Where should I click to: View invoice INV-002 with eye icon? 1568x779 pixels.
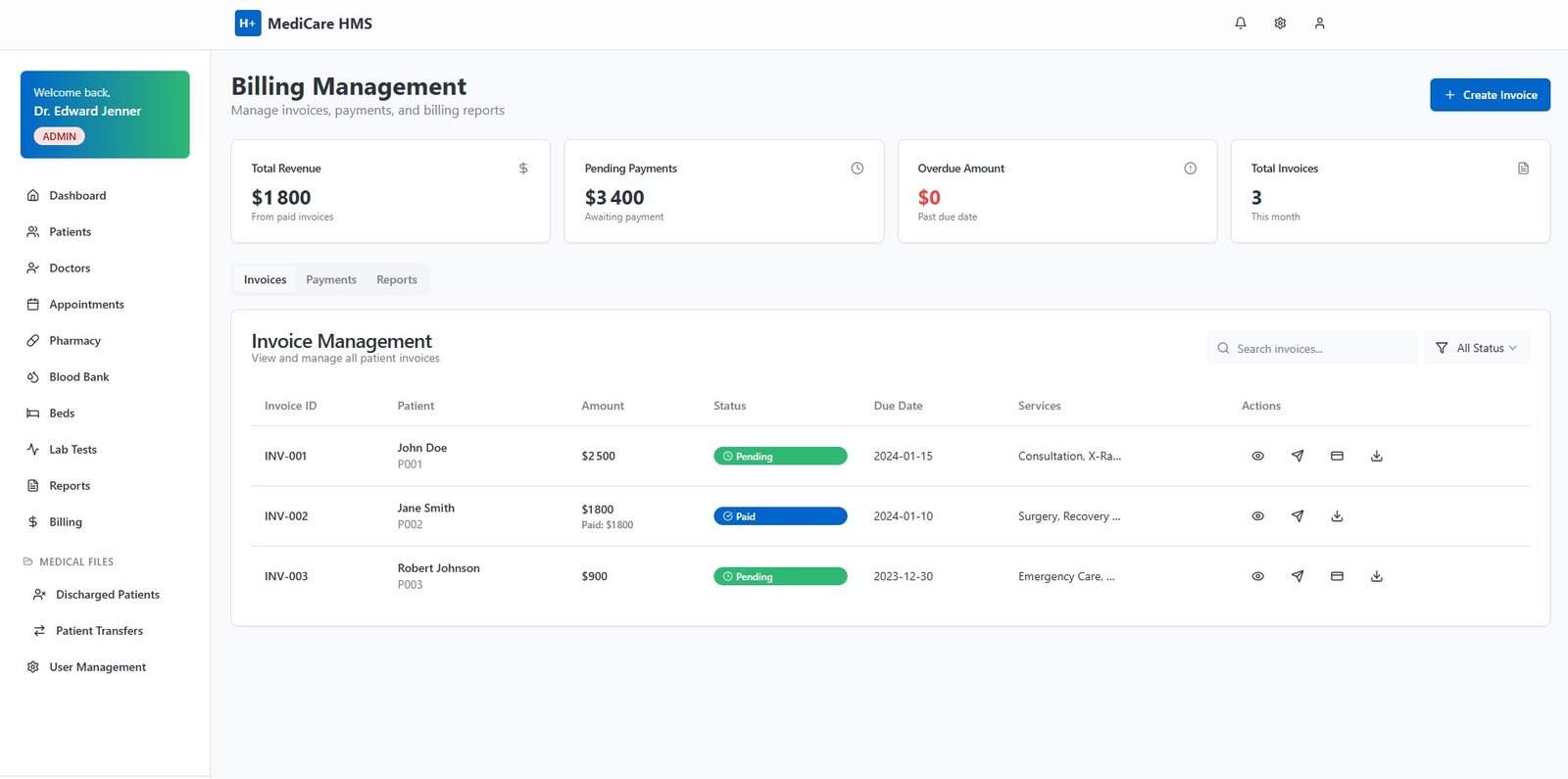[x=1258, y=516]
